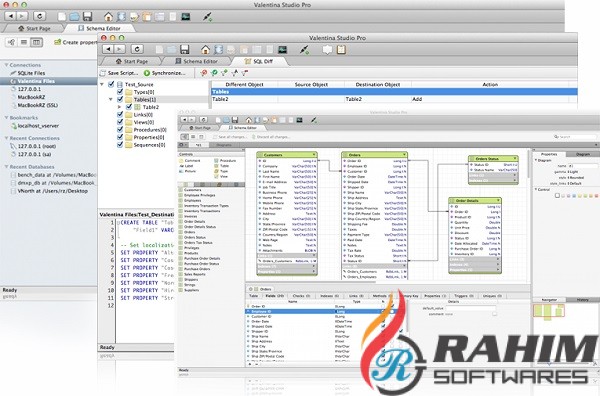Image resolution: width=600 pixels, height=396 pixels.
Task: Uncheck the Procedures[0] checkbox
Action: [120, 129]
